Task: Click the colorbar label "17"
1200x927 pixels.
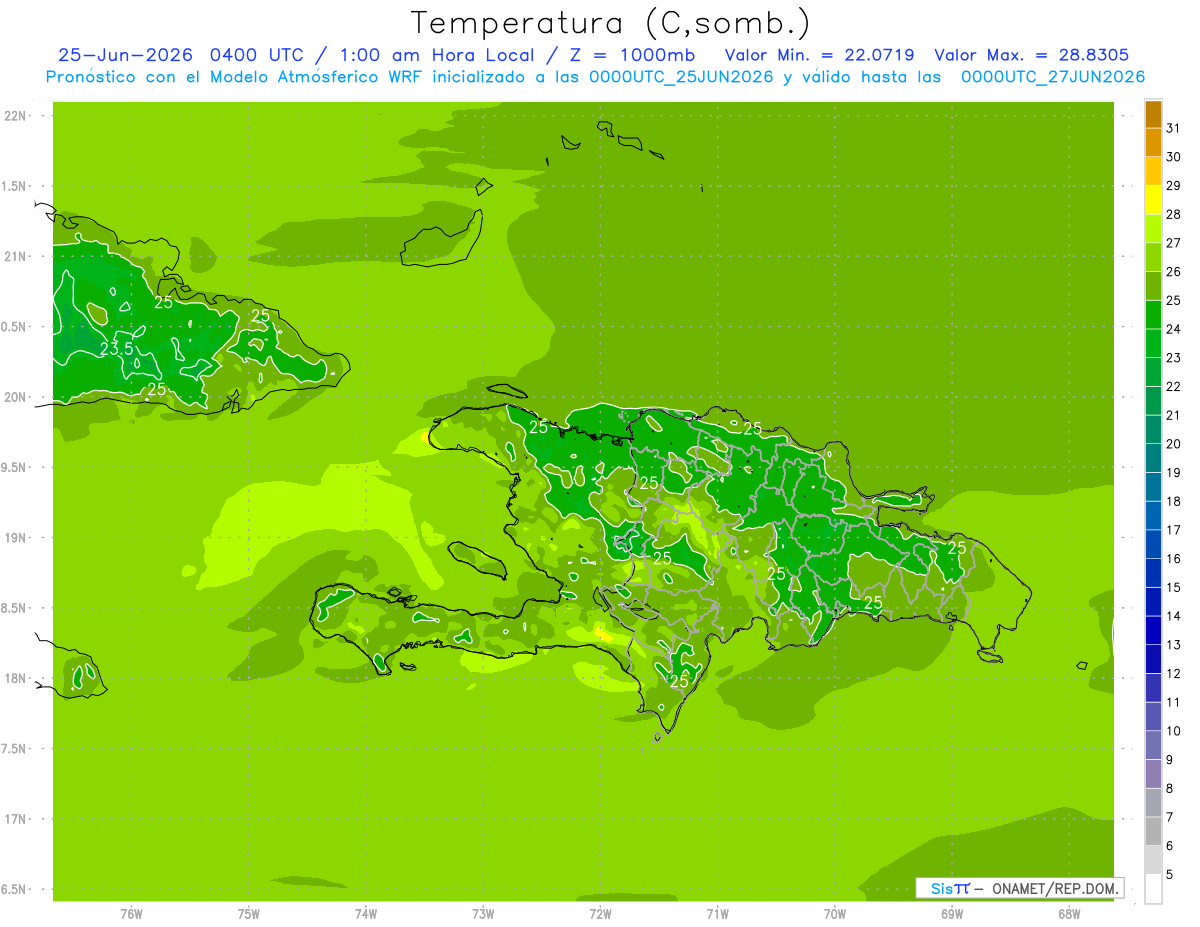Action: point(1174,530)
